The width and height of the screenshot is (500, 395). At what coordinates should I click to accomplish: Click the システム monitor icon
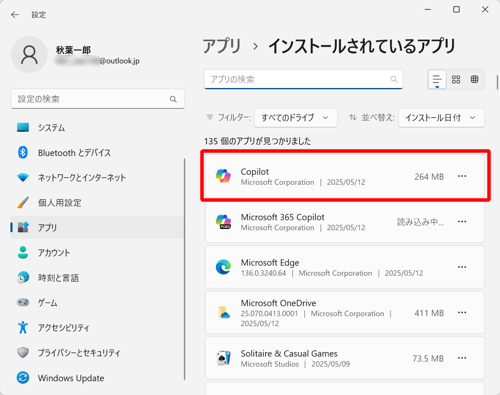click(23, 127)
